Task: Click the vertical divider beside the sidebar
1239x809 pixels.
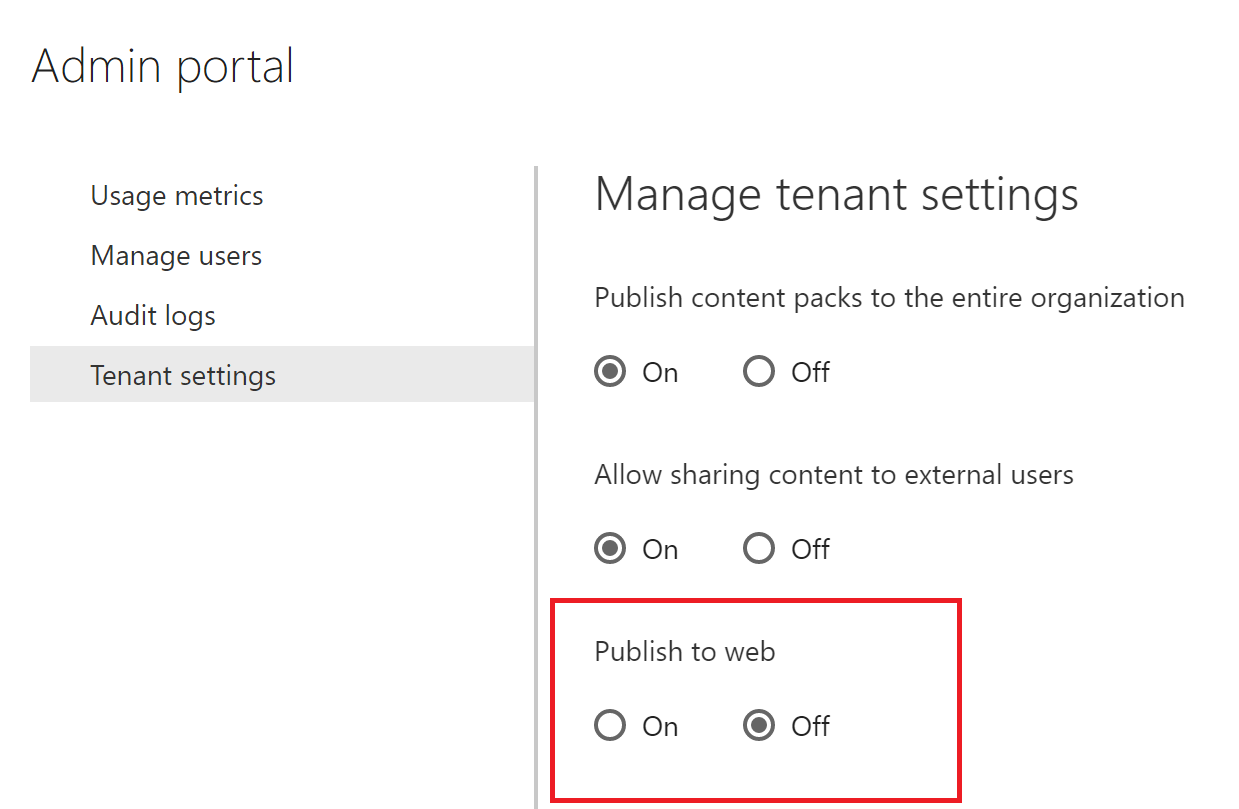Action: tap(536, 480)
